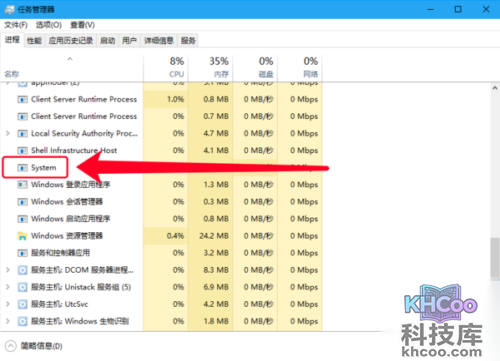Switch to the 启动 tab

[108, 41]
